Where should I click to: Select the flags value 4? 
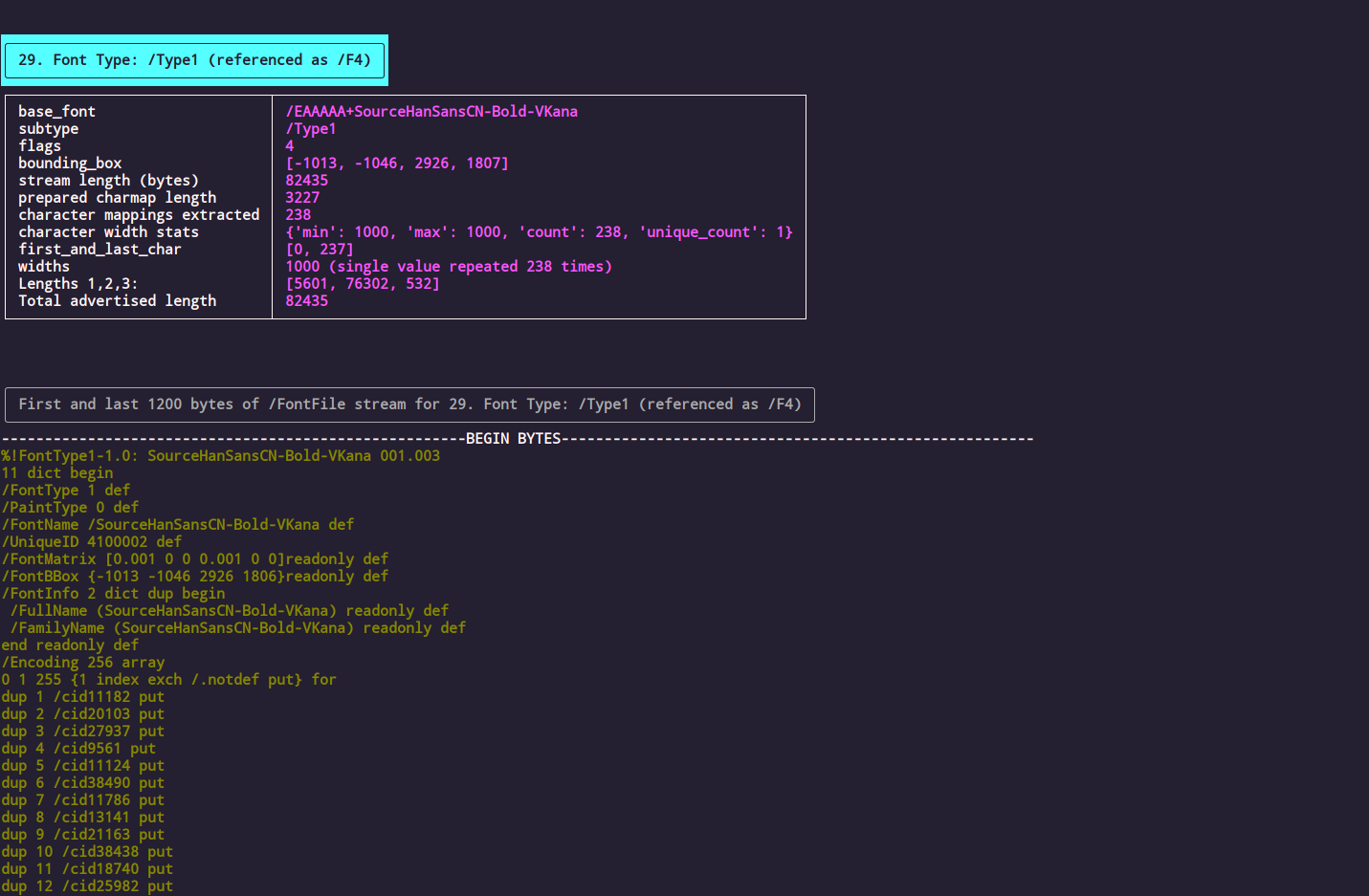tap(288, 145)
